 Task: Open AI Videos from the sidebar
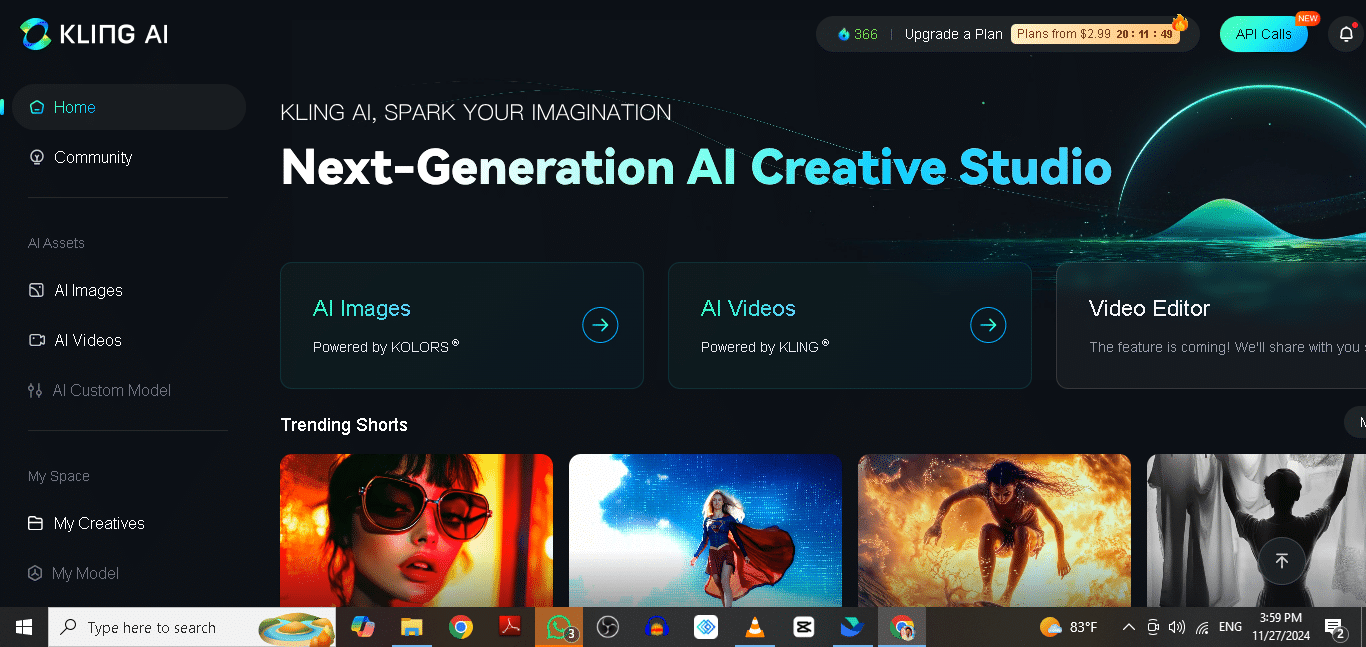click(88, 340)
